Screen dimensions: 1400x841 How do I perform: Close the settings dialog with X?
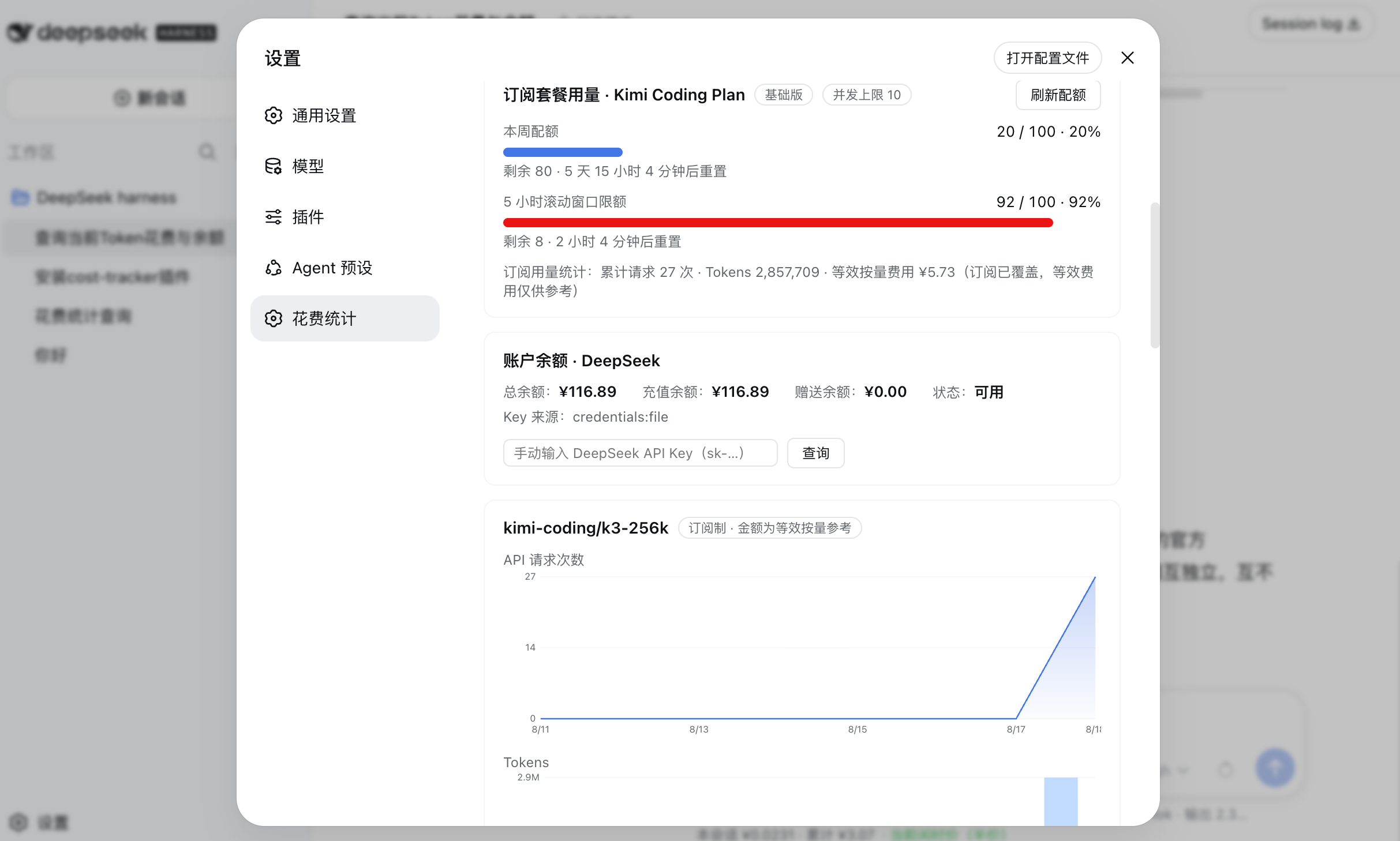(1128, 58)
